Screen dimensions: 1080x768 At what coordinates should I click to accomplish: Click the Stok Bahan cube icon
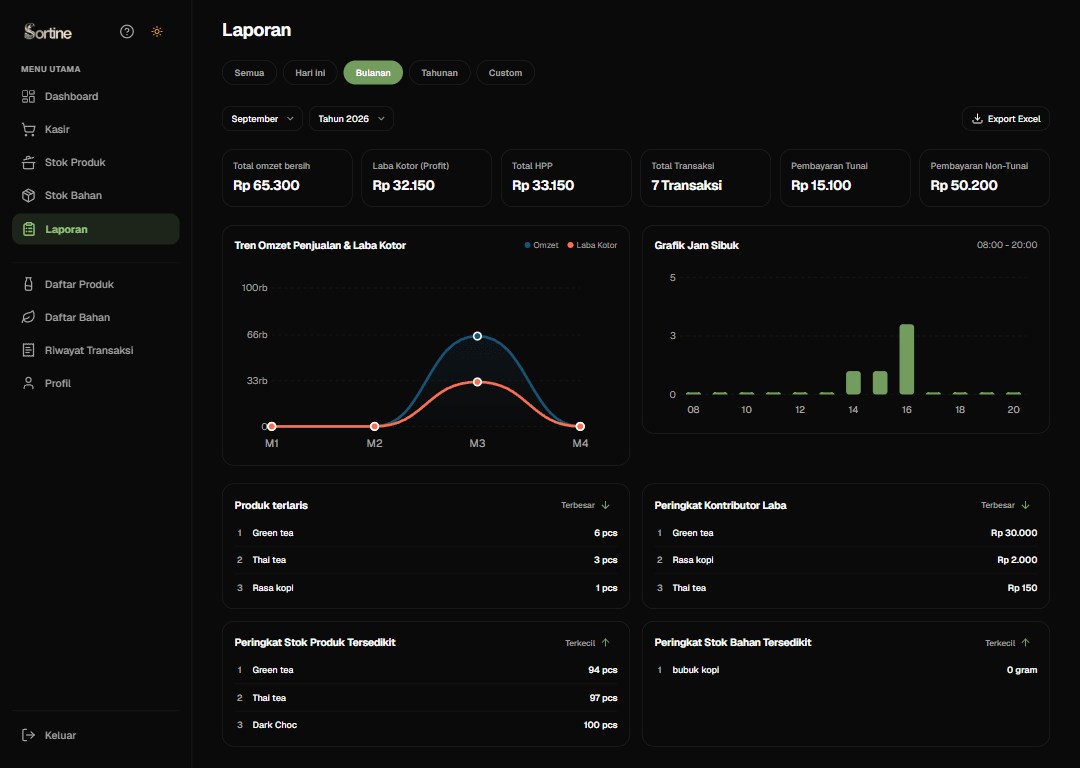[x=28, y=196]
